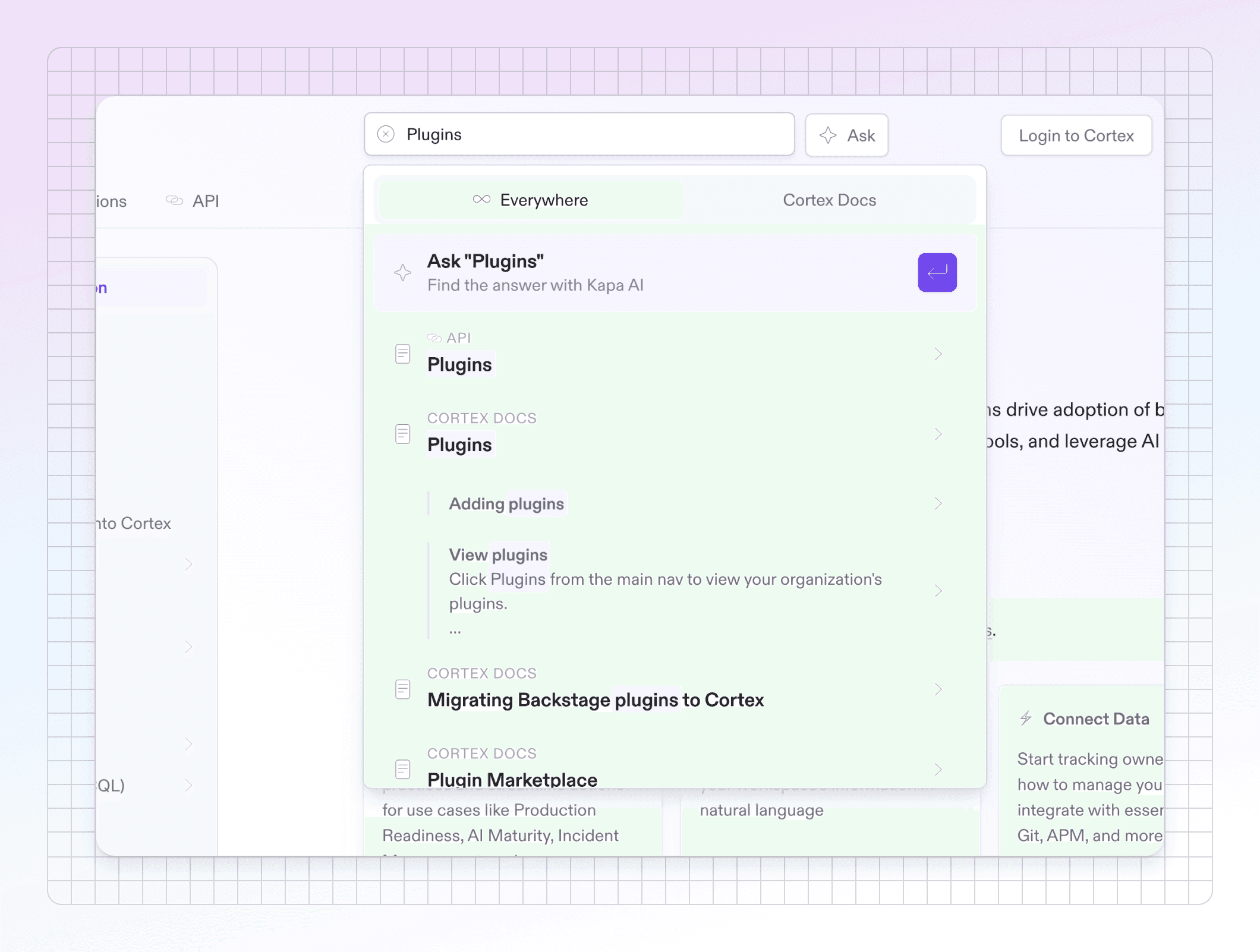Click into the Plugins search input field
The width and height of the screenshot is (1260, 952).
tap(579, 134)
